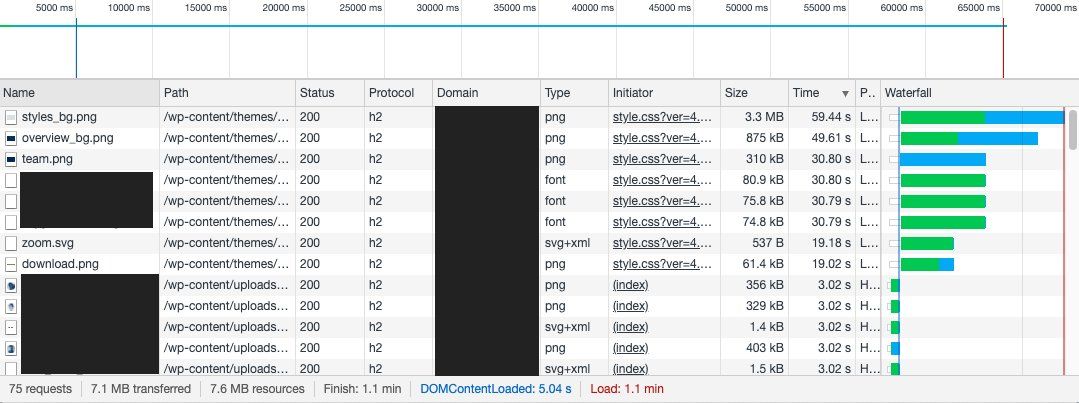Open (index) initiator link for 356 kB png
This screenshot has width=1079, height=403.
click(630, 285)
